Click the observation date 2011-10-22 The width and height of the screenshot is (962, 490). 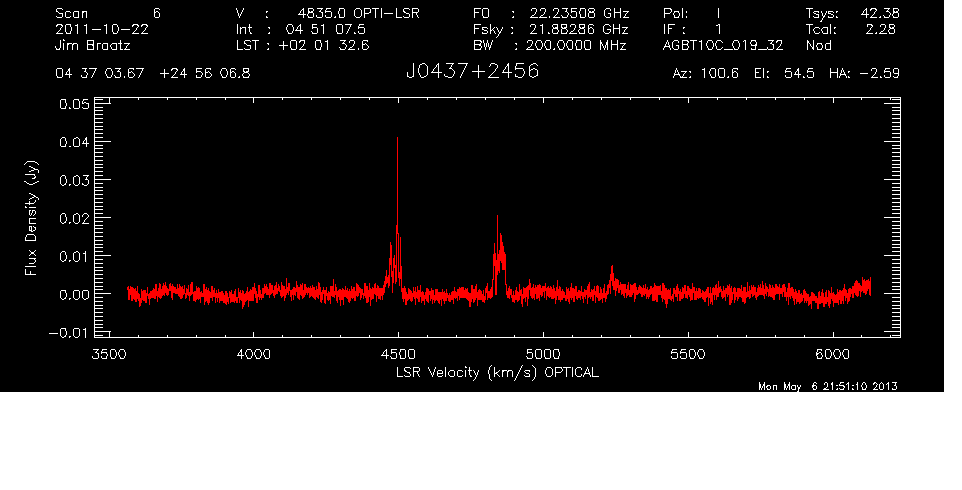point(102,29)
